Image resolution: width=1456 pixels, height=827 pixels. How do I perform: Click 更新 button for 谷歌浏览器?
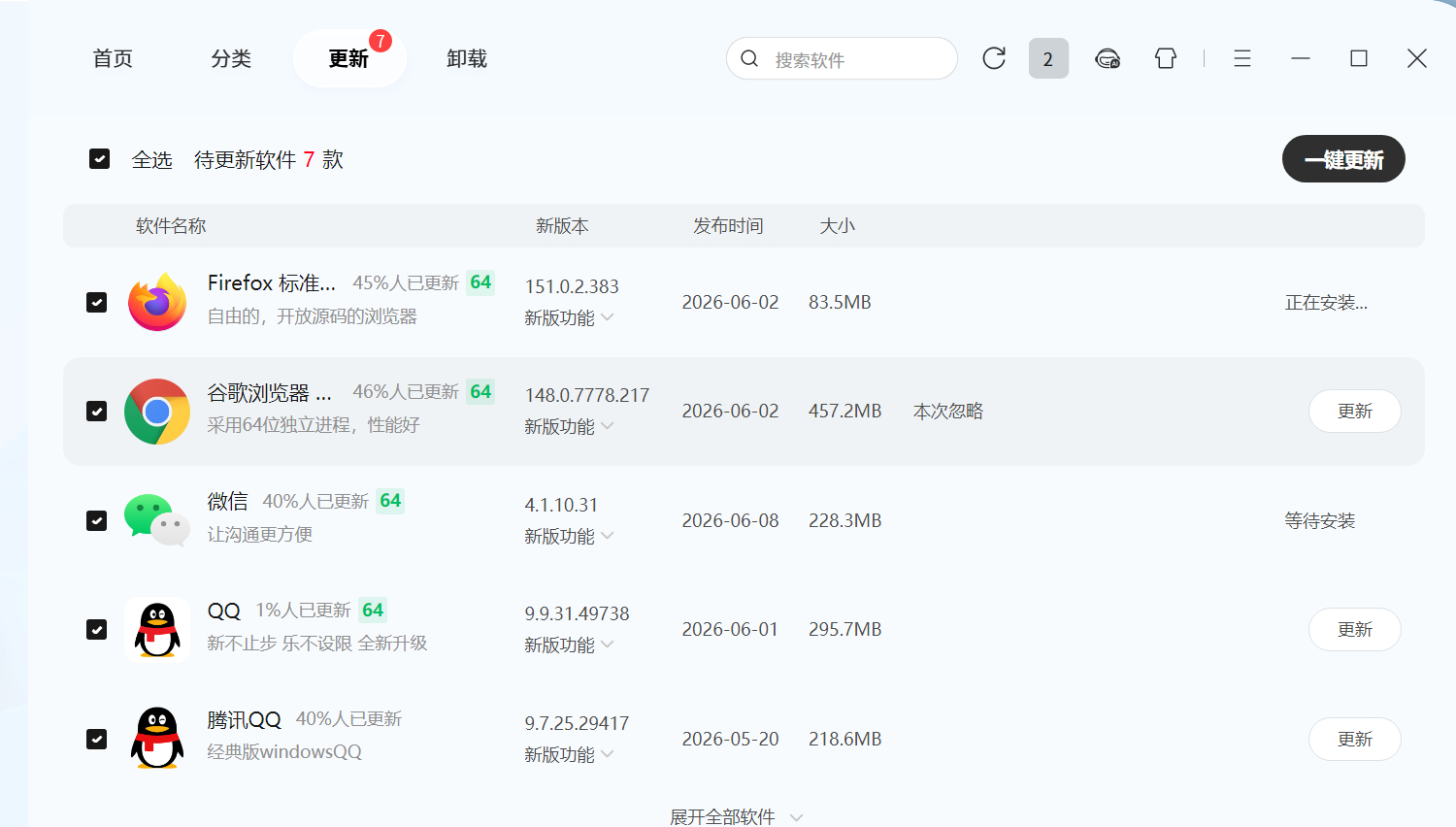pyautogui.click(x=1355, y=412)
